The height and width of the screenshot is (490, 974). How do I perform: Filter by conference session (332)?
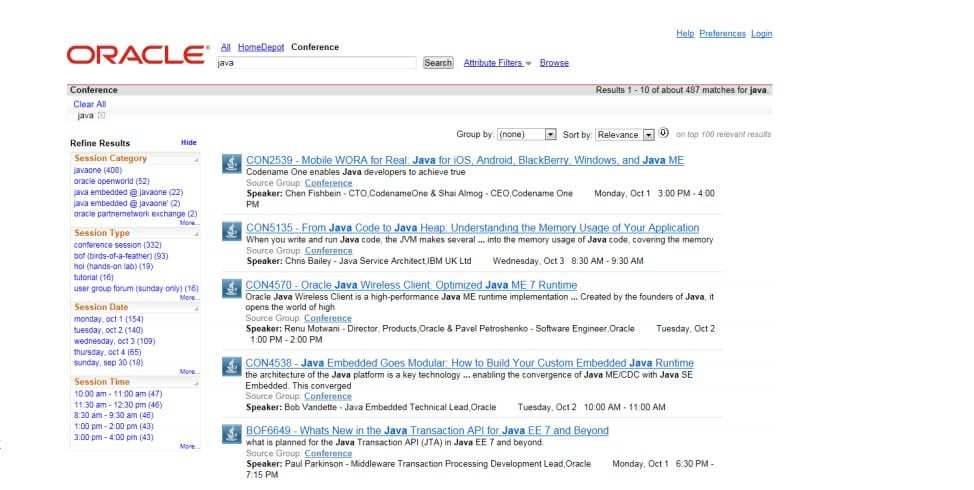tap(117, 245)
